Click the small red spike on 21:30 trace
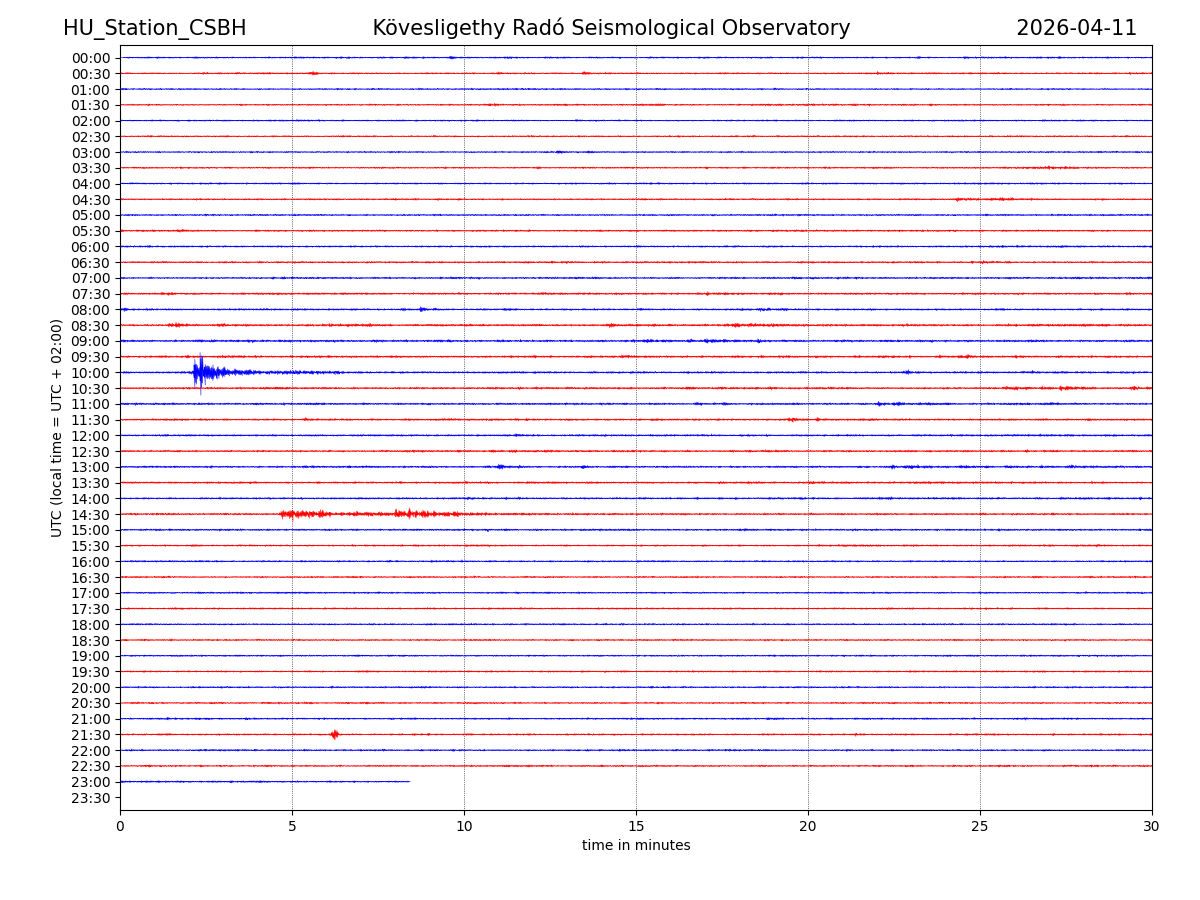Viewport: 1200px width, 900px height. pyautogui.click(x=334, y=734)
